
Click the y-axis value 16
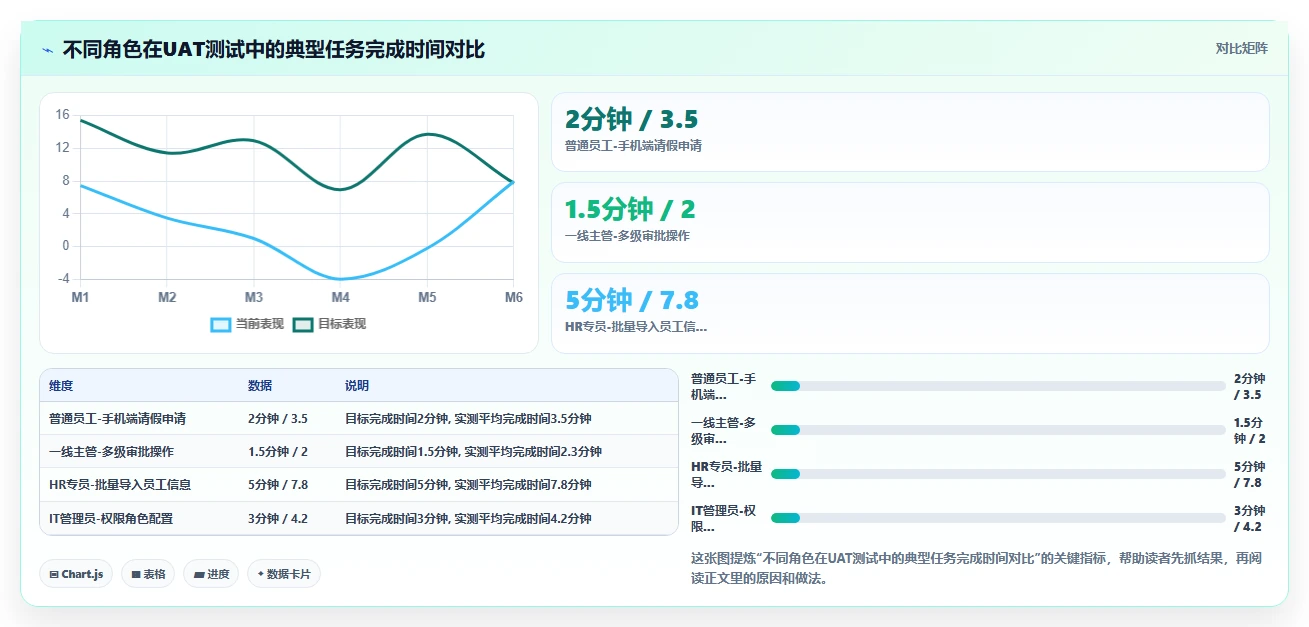click(62, 115)
